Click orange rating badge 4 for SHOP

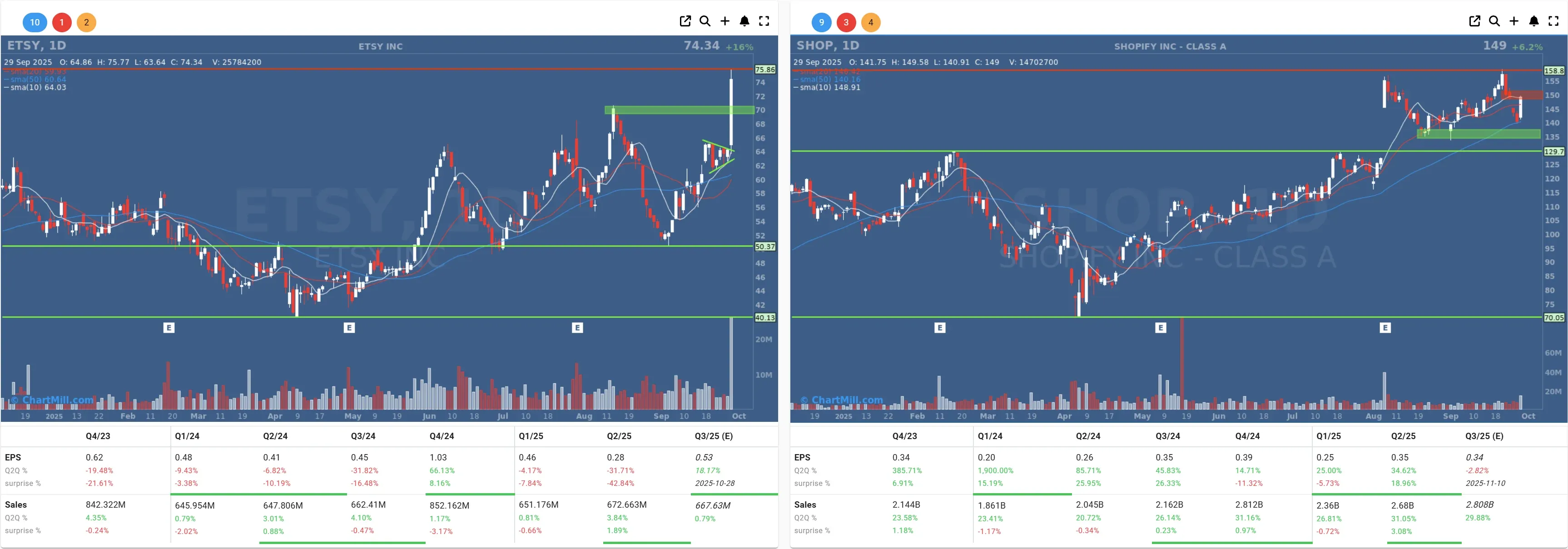870,23
